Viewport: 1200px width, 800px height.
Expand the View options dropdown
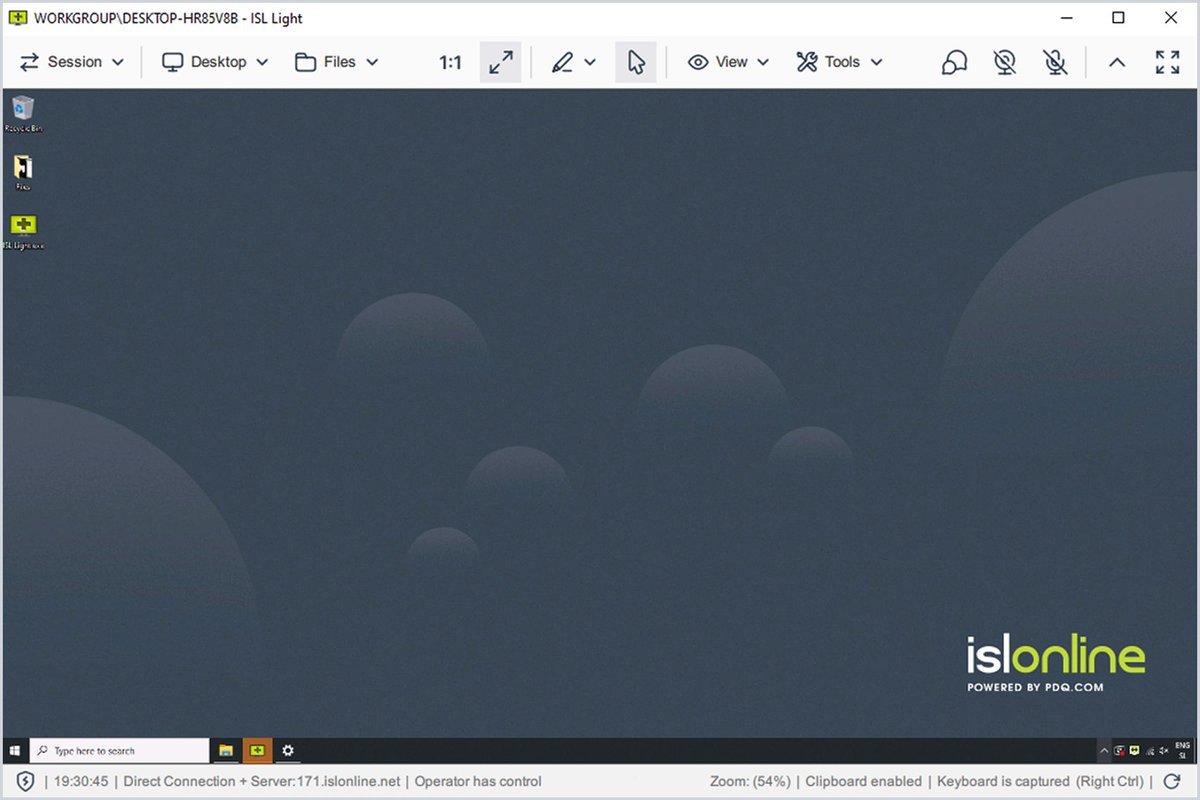726,62
